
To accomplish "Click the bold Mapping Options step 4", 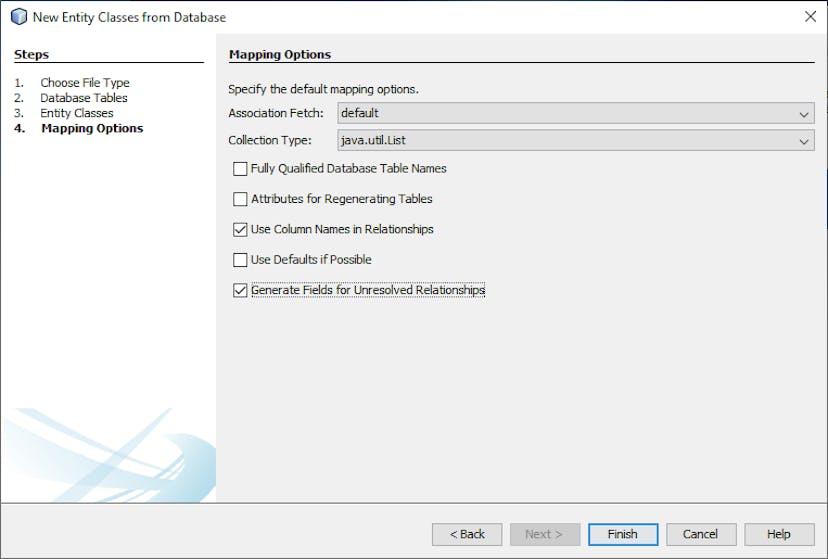I will pyautogui.click(x=92, y=128).
